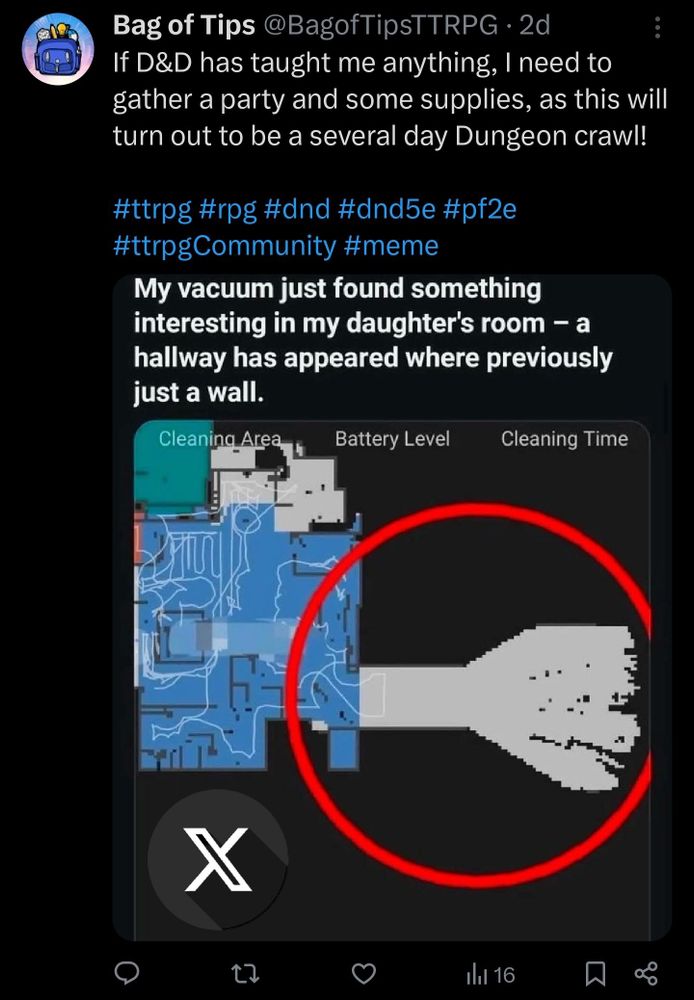Open the 2d post timestamp
The image size is (694, 1000).
coord(535,25)
